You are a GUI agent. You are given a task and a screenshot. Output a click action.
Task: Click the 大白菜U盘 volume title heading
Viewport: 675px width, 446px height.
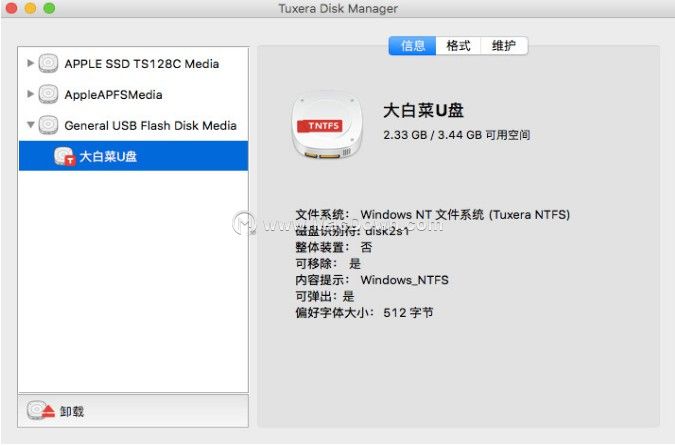click(423, 110)
